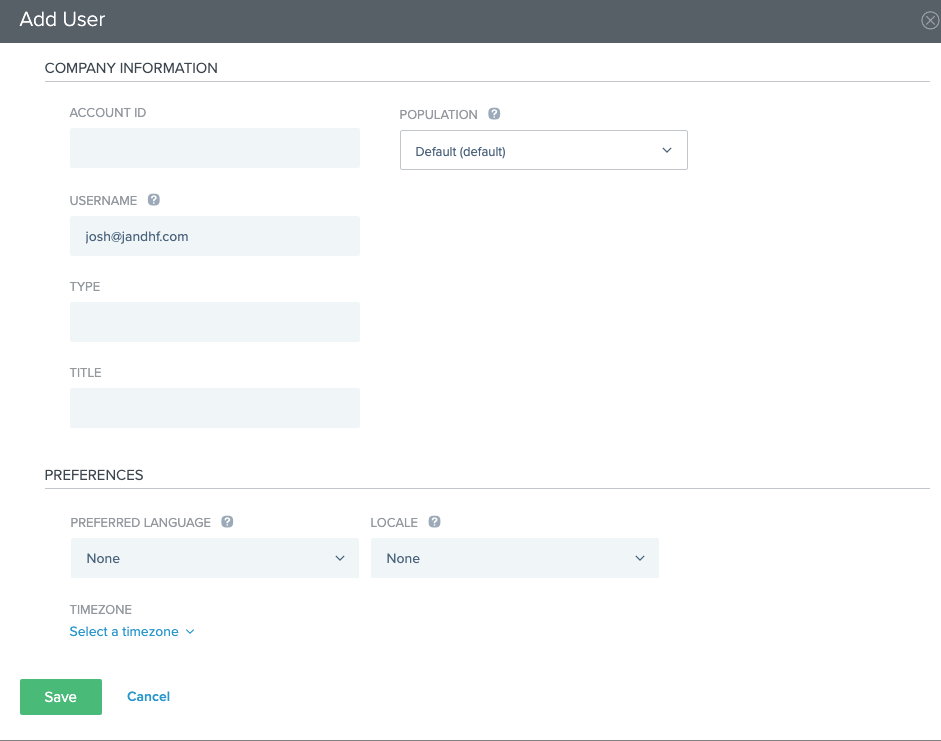Open the Population dropdown showing Default (default)
Screen dimensions: 941x741
[x=543, y=149]
